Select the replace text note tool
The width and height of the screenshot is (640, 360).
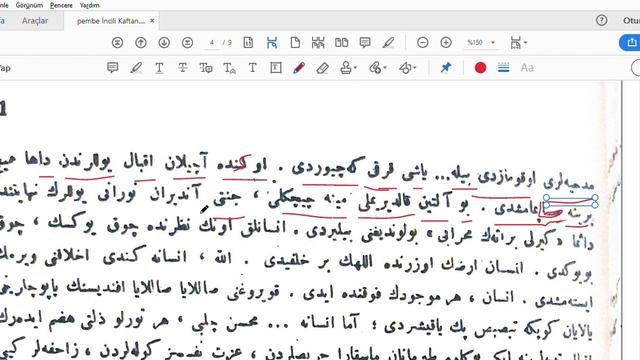206,68
